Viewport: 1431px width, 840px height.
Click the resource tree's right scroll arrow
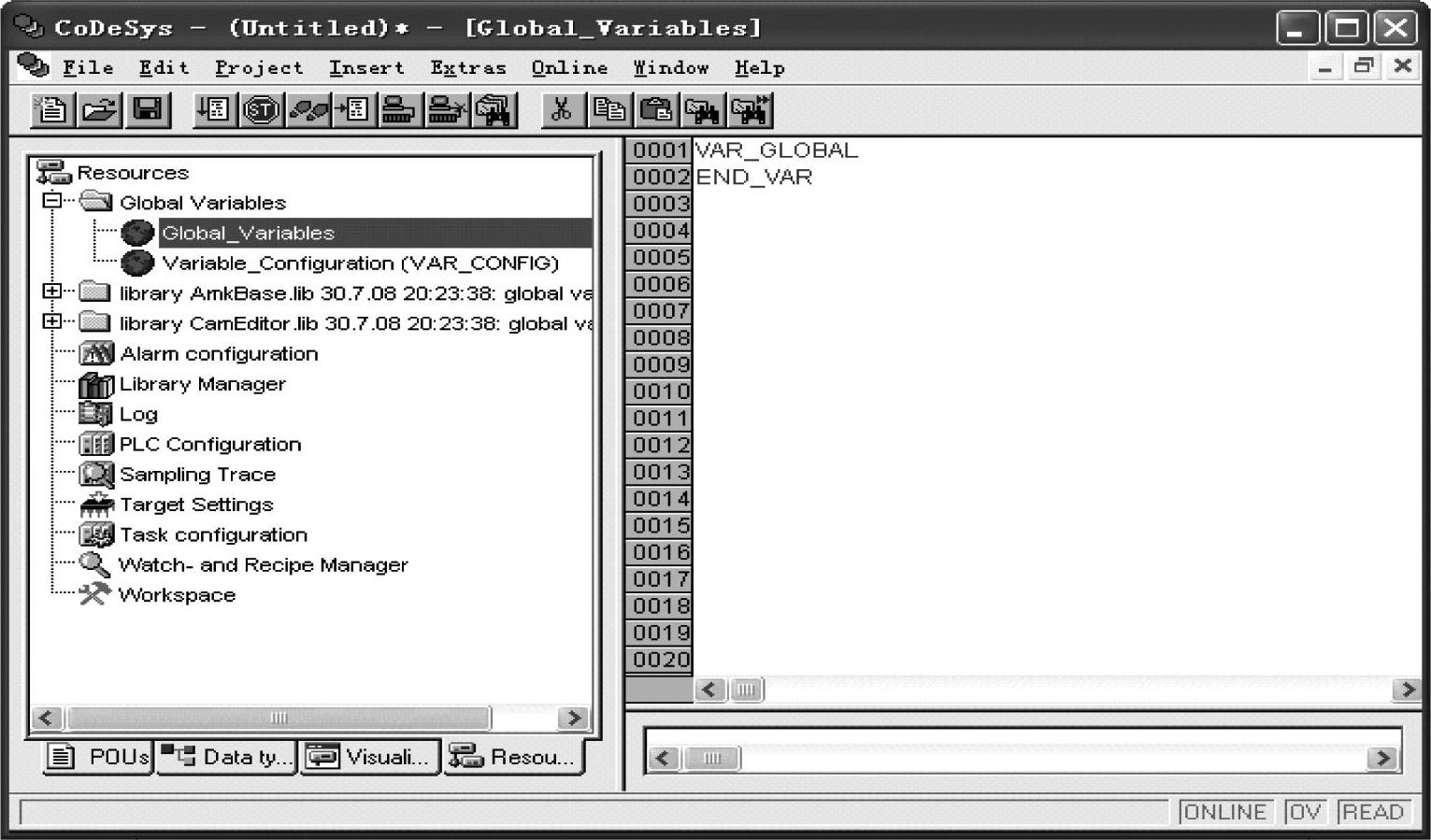pos(573,718)
